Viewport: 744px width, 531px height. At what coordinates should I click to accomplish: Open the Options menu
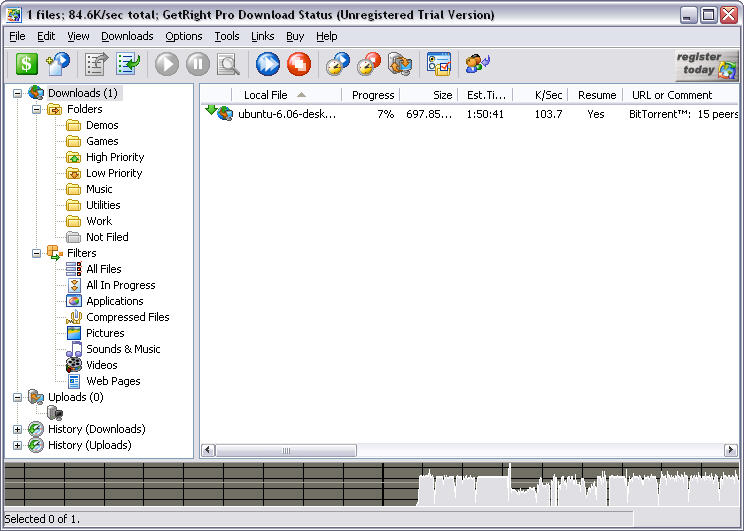(x=184, y=36)
